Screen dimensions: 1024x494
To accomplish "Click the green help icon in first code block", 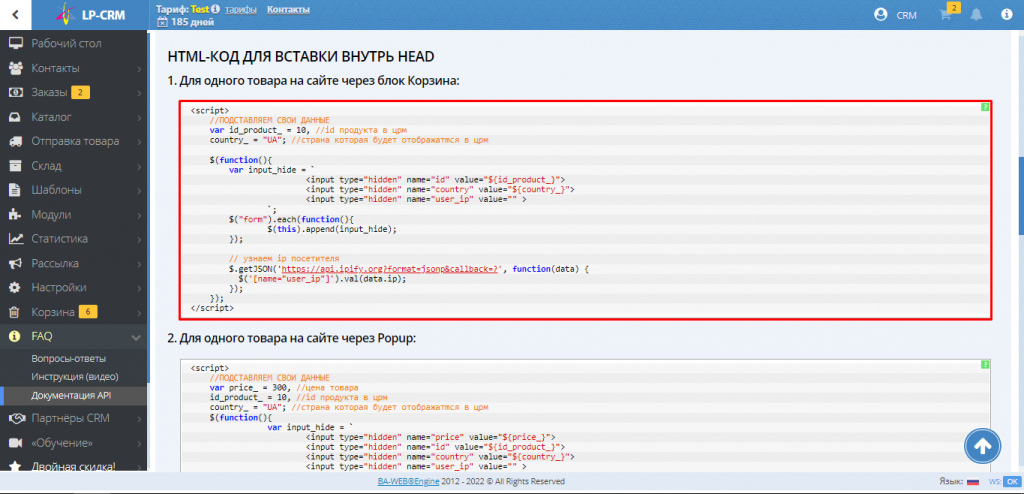I will coord(985,107).
